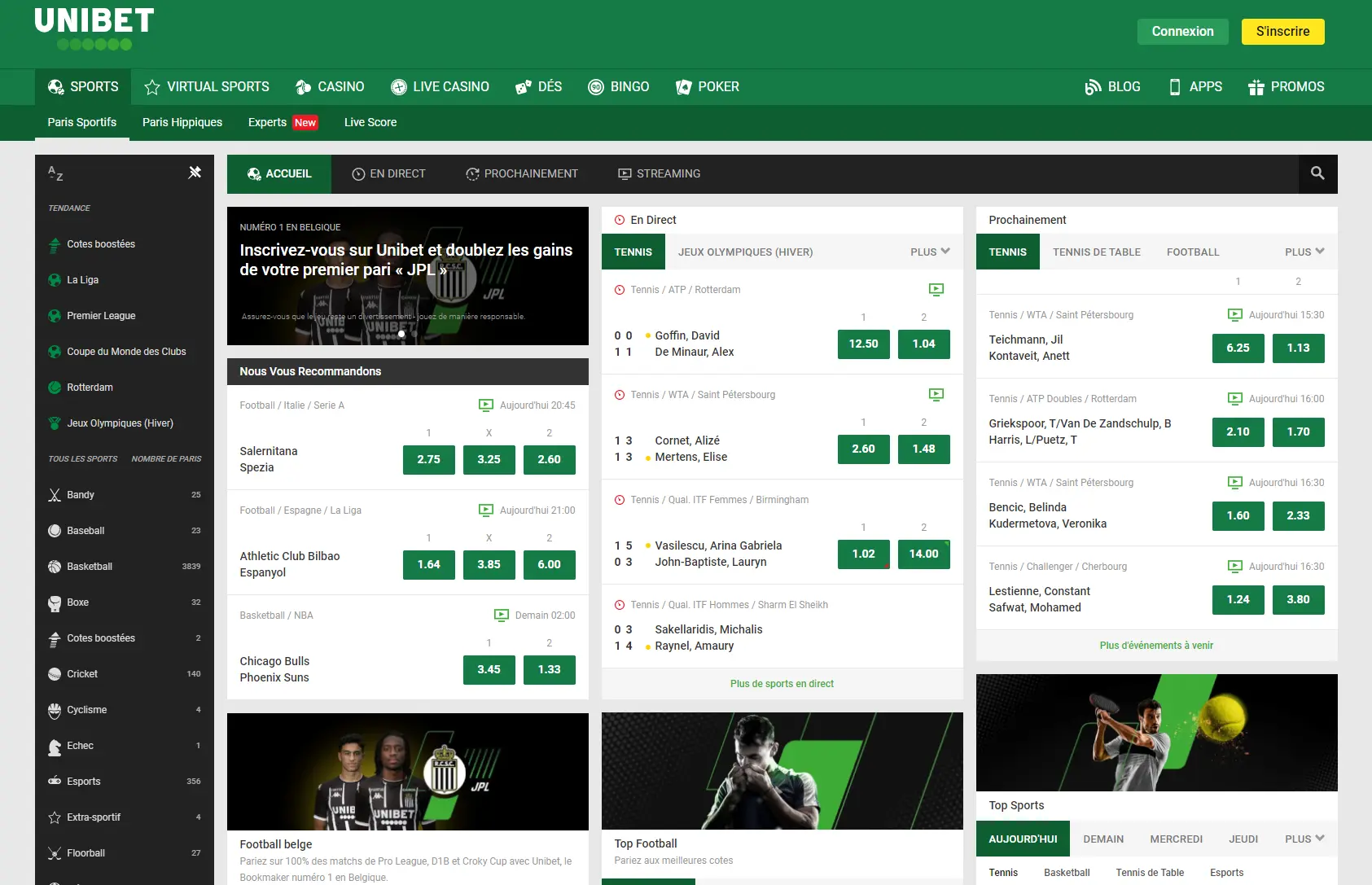
Task: Click the Baseball icon
Action: pos(55,531)
